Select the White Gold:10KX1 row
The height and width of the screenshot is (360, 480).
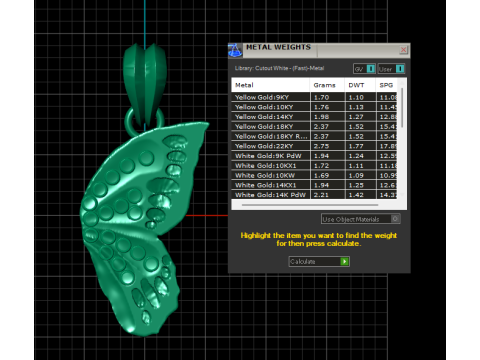point(314,165)
